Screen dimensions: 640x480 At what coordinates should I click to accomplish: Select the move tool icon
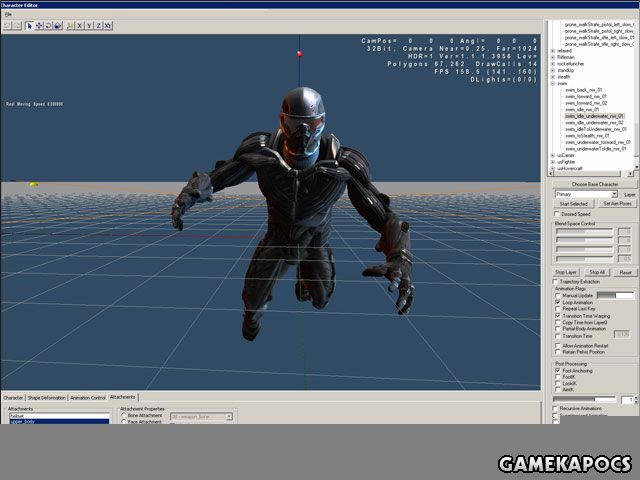coord(39,26)
